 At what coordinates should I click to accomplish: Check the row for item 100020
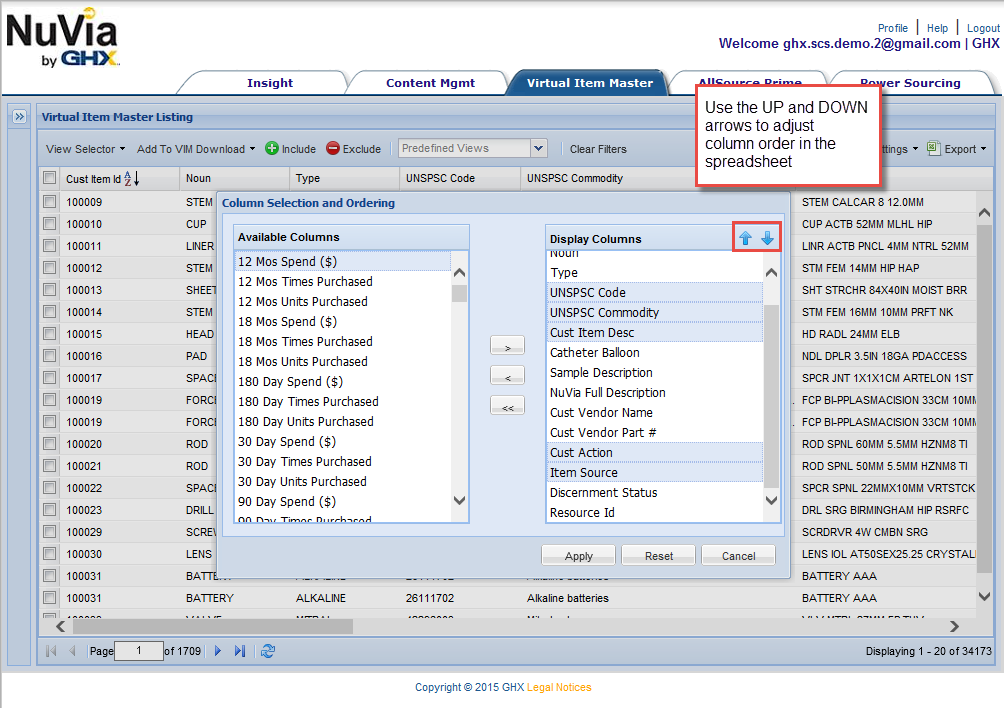click(49, 444)
